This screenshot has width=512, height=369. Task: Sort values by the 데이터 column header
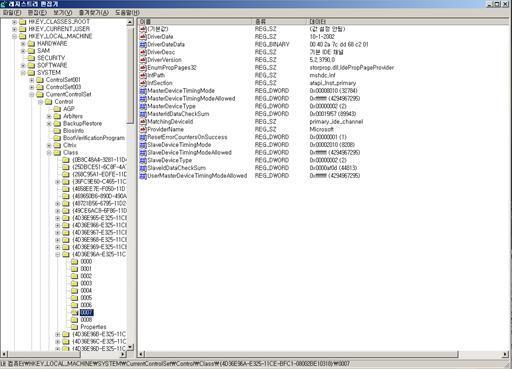[407, 22]
